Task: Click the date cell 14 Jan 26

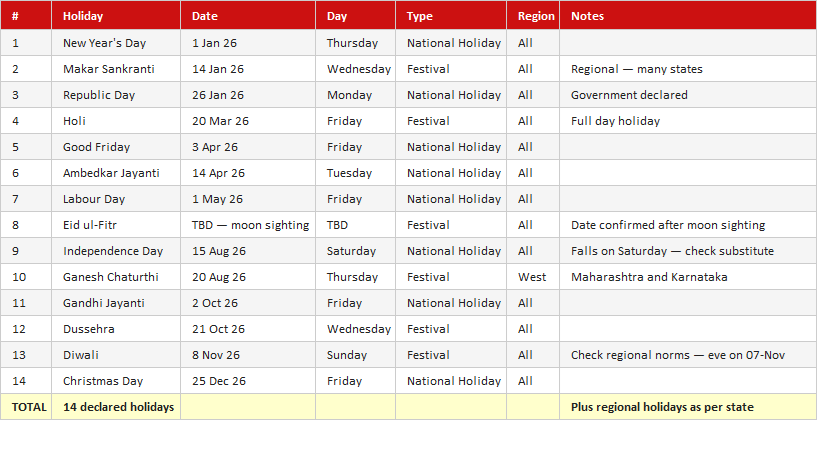Action: pyautogui.click(x=247, y=69)
